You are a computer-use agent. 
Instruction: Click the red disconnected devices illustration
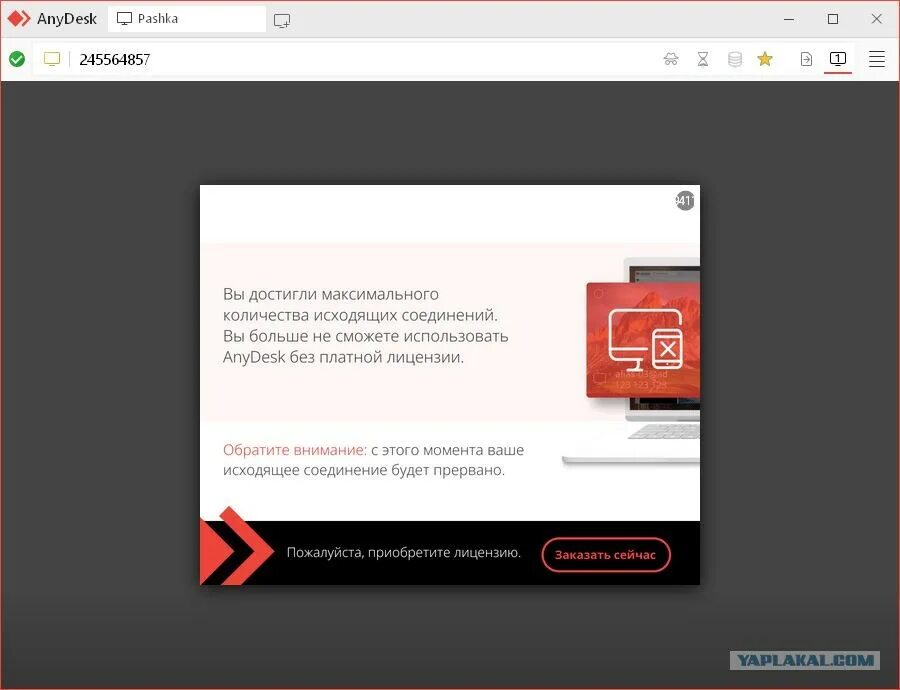click(x=643, y=339)
